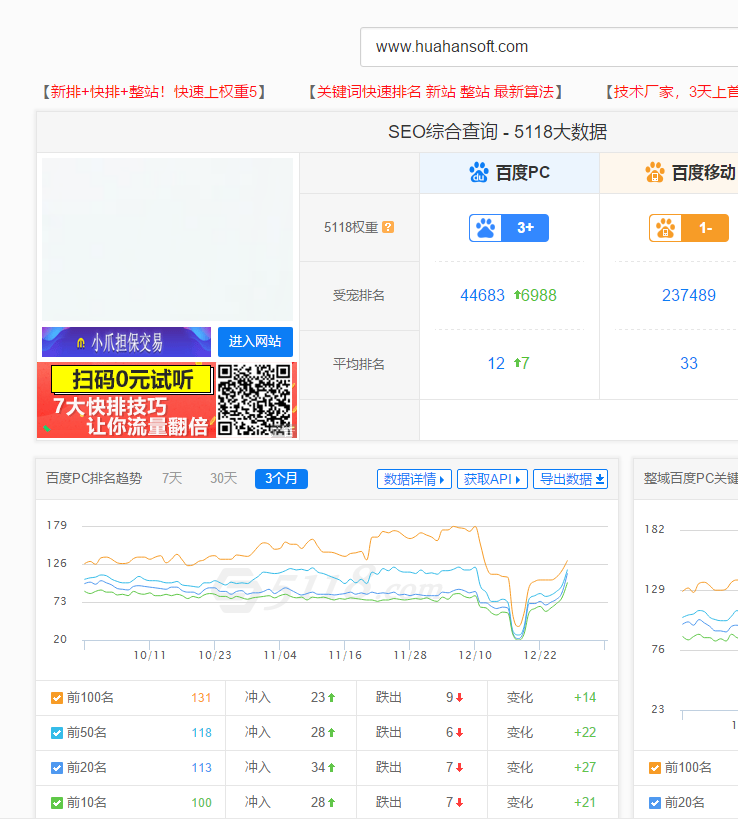Click mobile 受宠排名 value 237489
This screenshot has width=738, height=838.
[689, 295]
